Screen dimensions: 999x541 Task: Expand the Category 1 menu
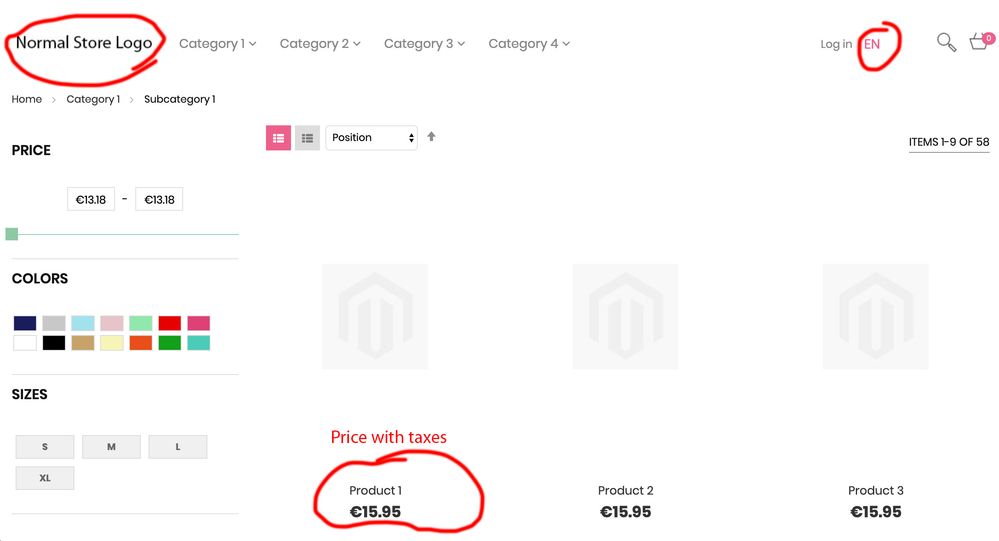(217, 44)
